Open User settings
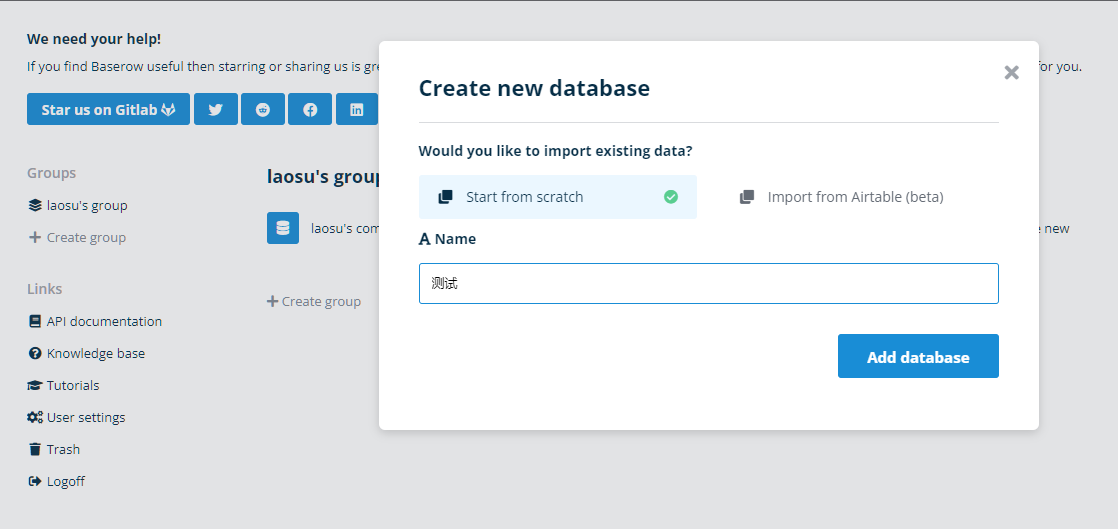 (85, 417)
